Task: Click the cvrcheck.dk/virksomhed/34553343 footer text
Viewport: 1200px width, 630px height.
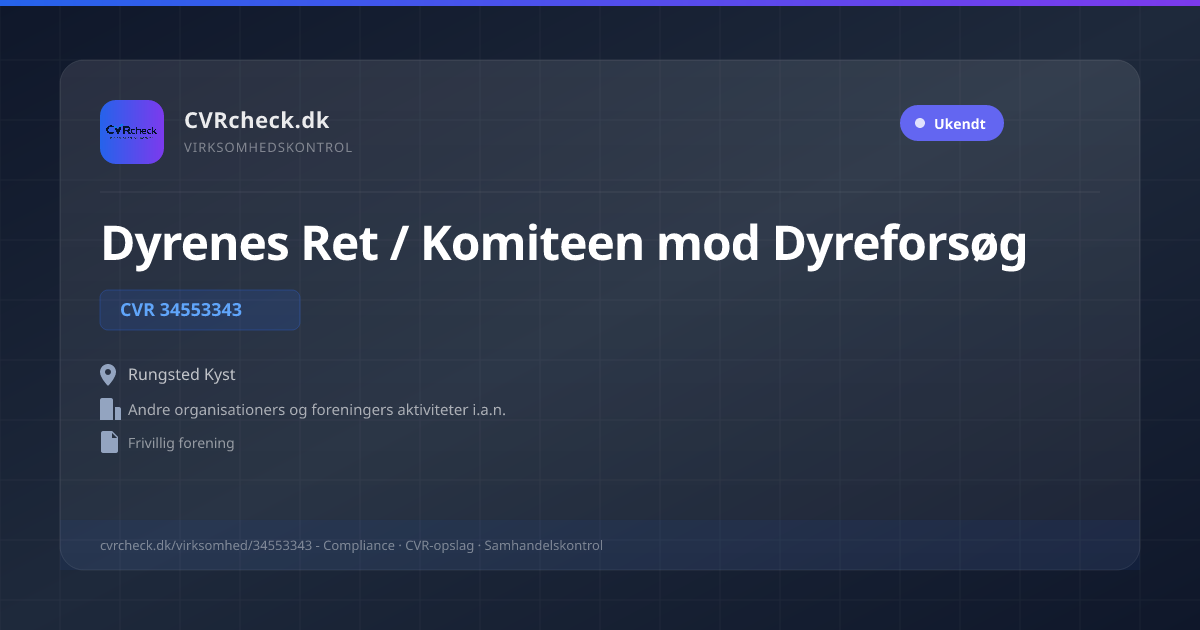Action: point(352,546)
